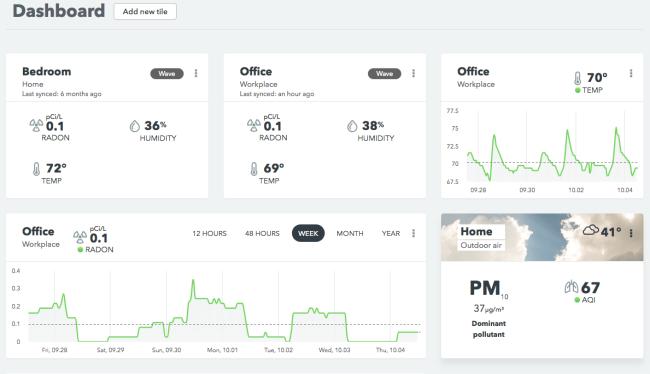Click the Office tile radon icon
Screen dimensions: 650x374
254,125
